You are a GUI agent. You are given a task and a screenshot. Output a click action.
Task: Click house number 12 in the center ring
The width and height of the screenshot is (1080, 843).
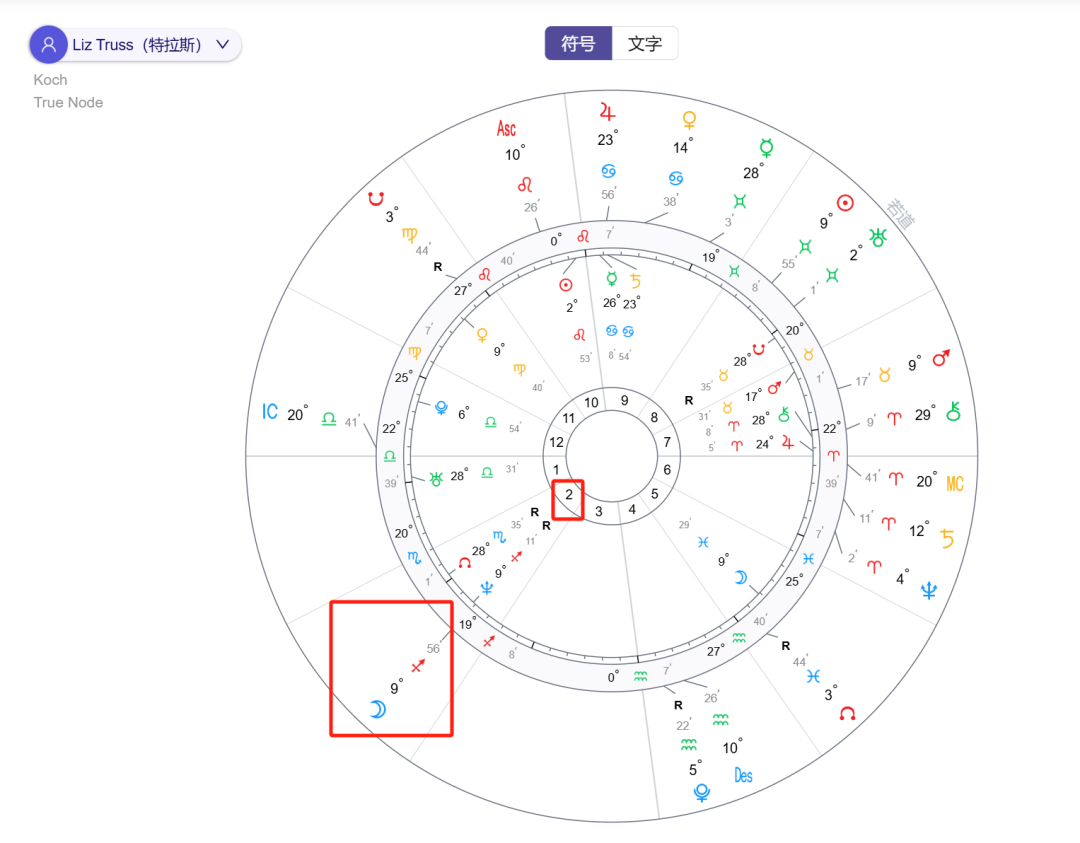pos(557,442)
